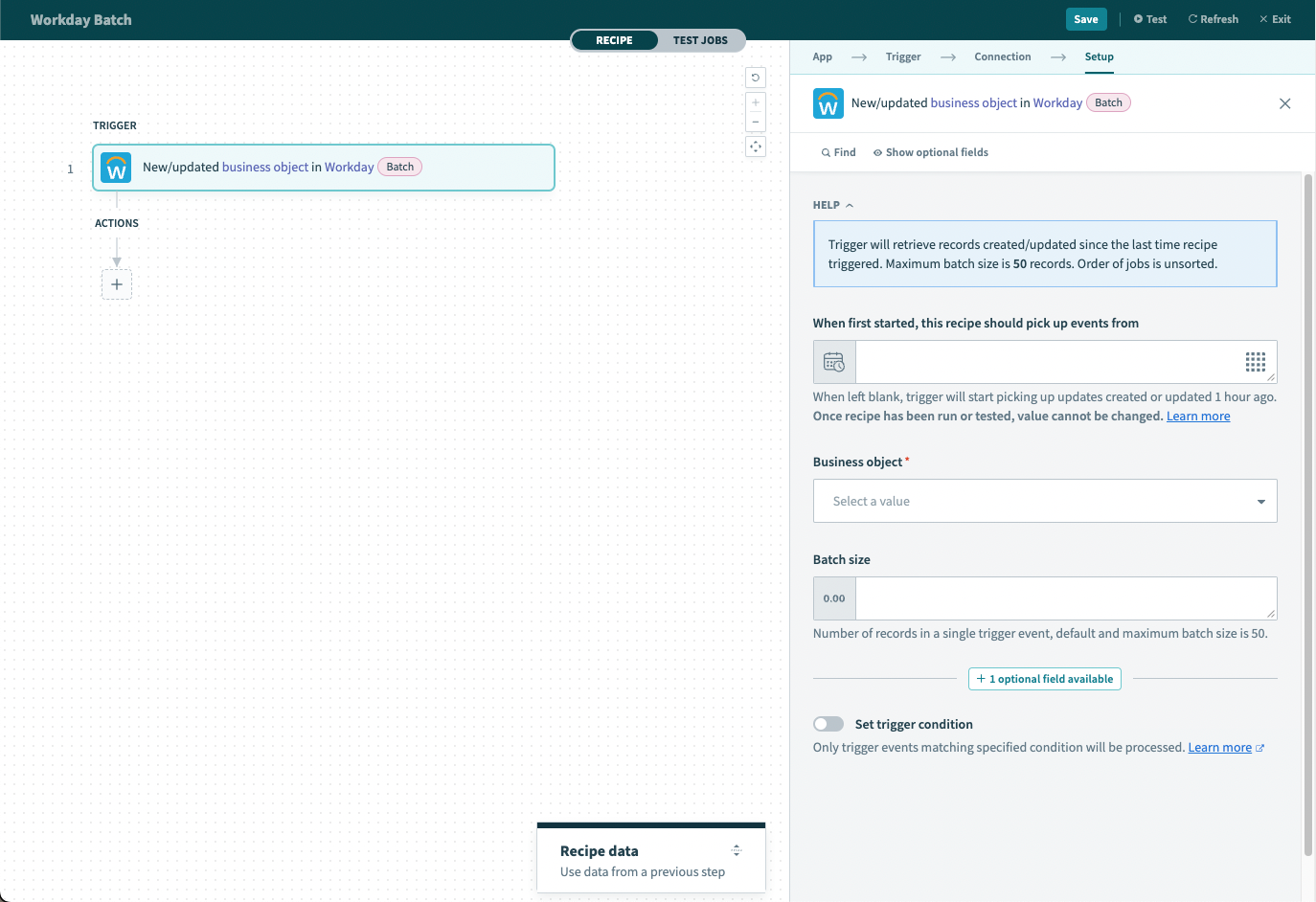Open the datapill formula grid icon

[1256, 362]
